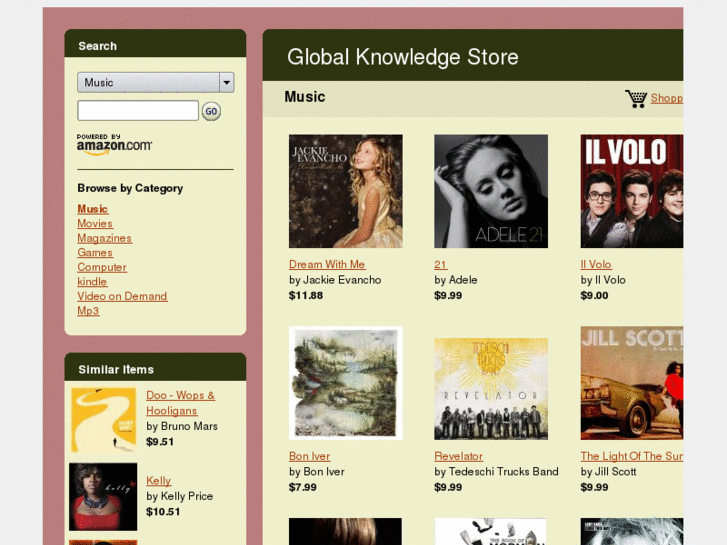This screenshot has height=545, width=727.
Task: Open the Adele 21 album cover
Action: (491, 191)
